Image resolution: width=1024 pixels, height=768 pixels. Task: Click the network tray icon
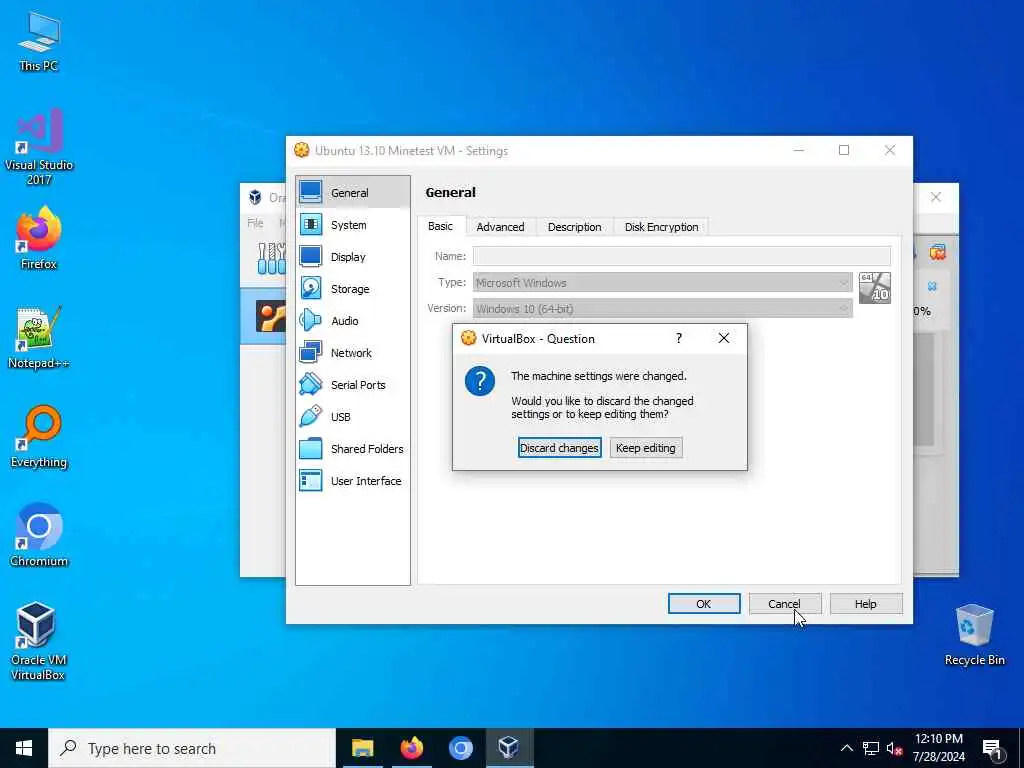(871, 748)
